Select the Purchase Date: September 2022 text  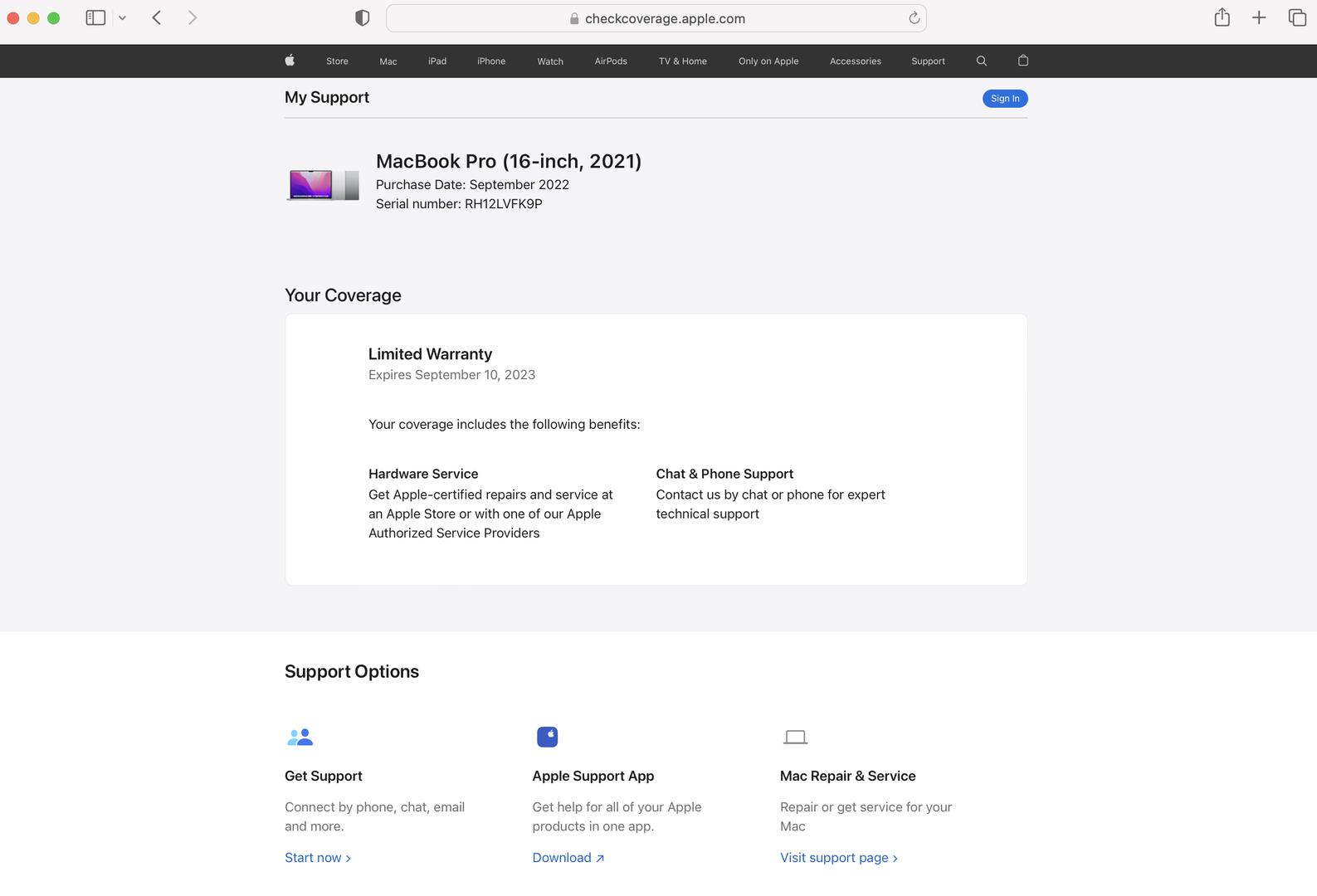pos(472,185)
